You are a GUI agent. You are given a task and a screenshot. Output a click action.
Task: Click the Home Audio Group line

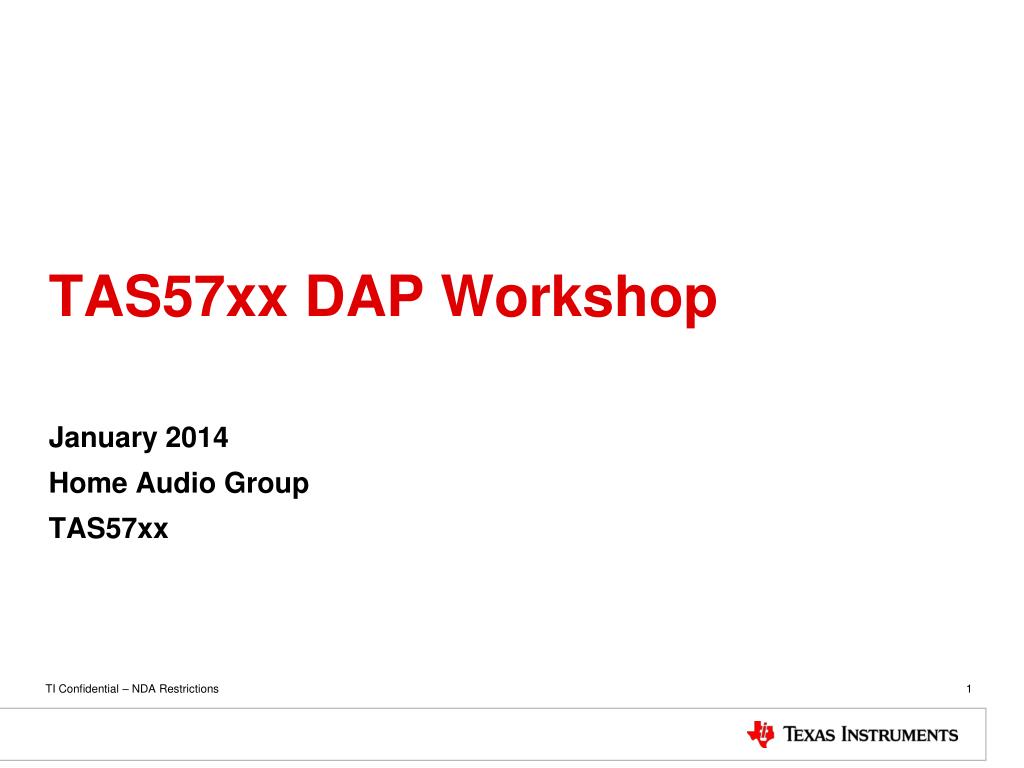tap(179, 484)
